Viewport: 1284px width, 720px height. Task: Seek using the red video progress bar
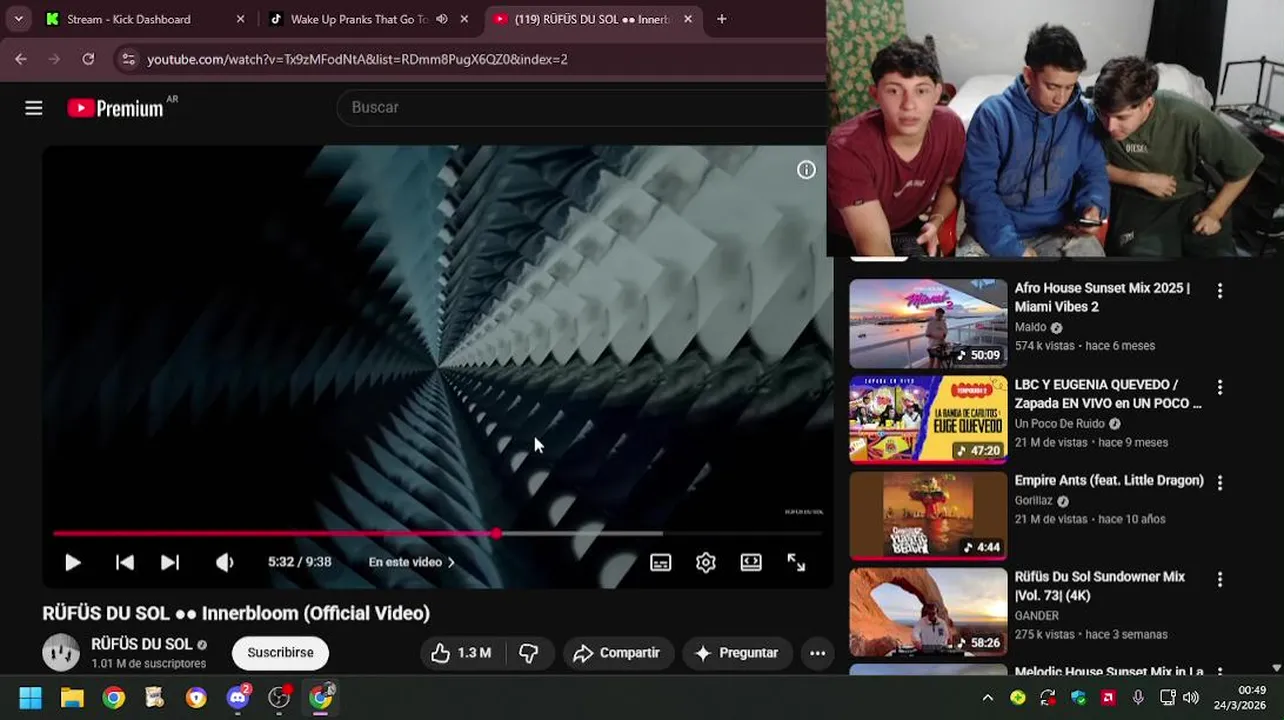(x=438, y=533)
